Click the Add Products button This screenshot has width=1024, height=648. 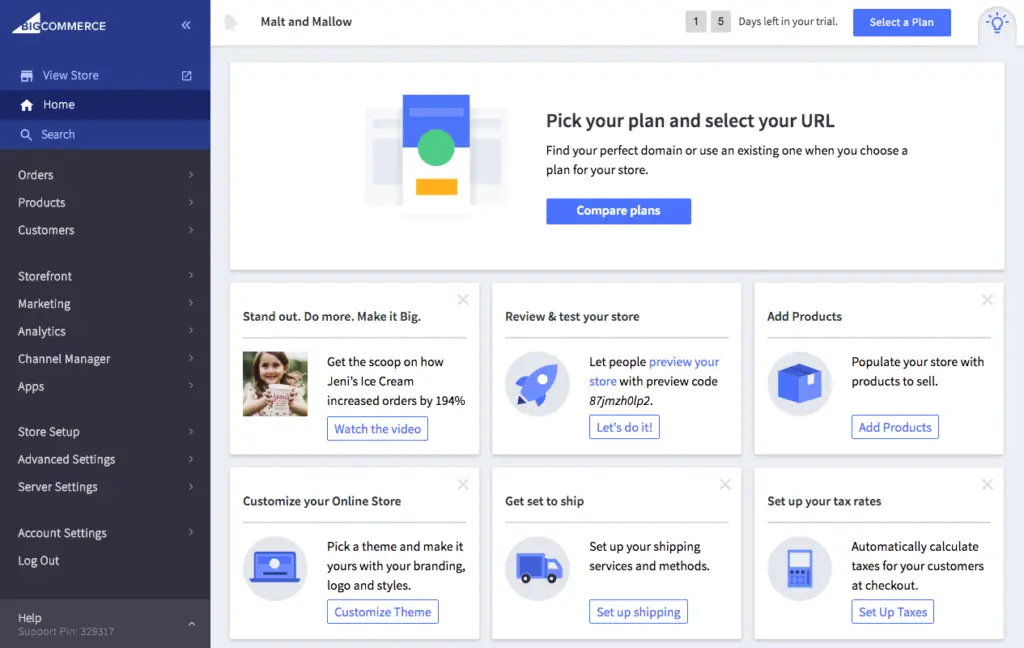895,427
